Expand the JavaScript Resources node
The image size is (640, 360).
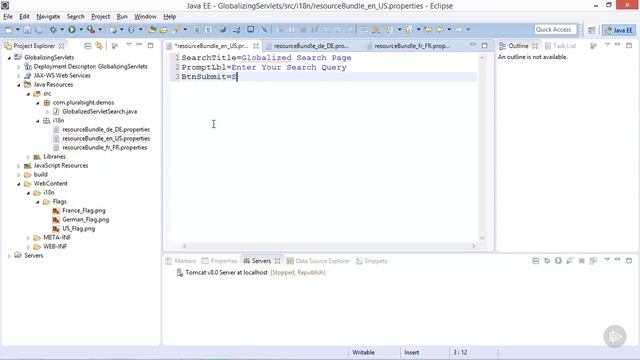pos(18,166)
